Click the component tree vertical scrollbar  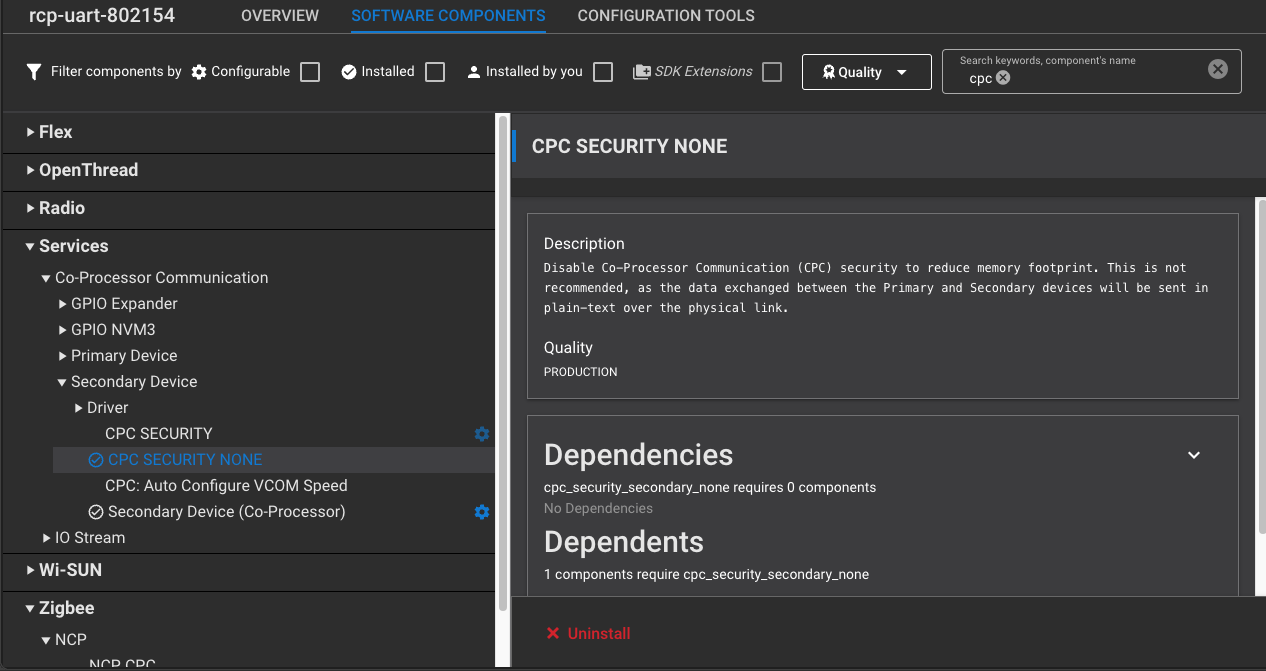[x=502, y=360]
